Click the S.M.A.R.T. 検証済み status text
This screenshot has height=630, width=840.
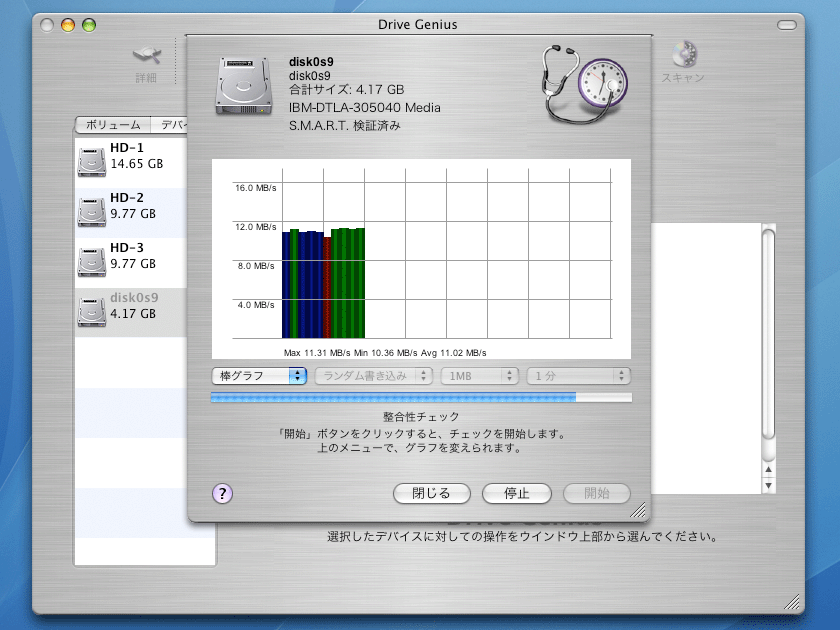point(344,125)
